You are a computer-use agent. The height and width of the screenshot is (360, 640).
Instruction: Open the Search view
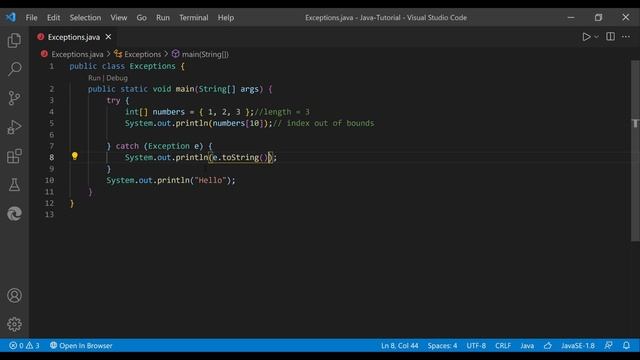click(x=14, y=69)
